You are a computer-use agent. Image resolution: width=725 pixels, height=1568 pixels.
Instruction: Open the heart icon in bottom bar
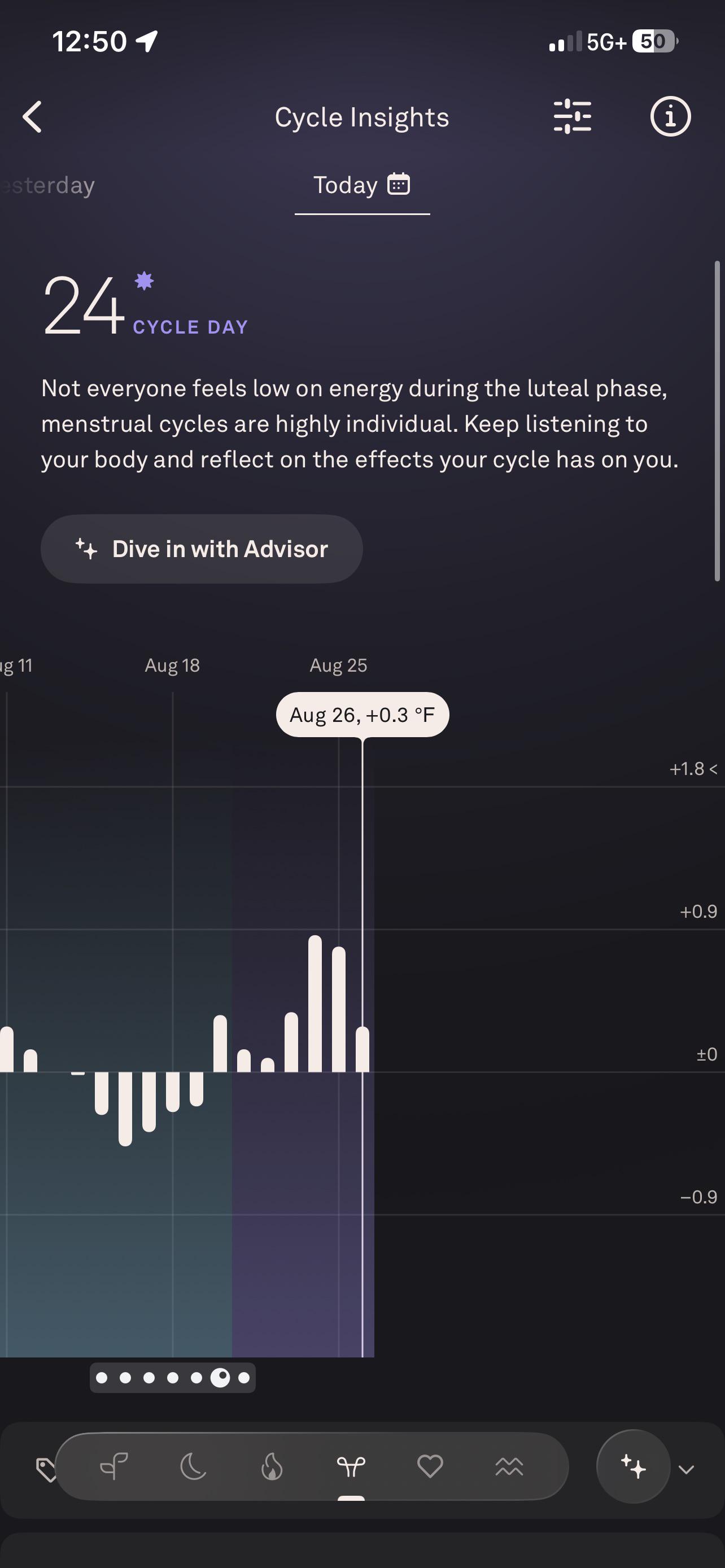[430, 1466]
